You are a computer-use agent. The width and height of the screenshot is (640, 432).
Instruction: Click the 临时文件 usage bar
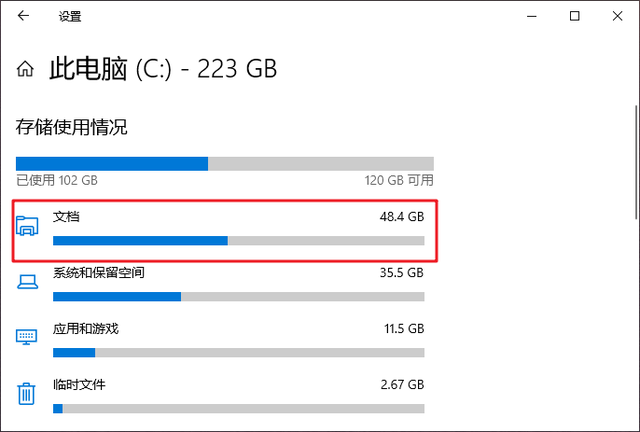tap(238, 408)
